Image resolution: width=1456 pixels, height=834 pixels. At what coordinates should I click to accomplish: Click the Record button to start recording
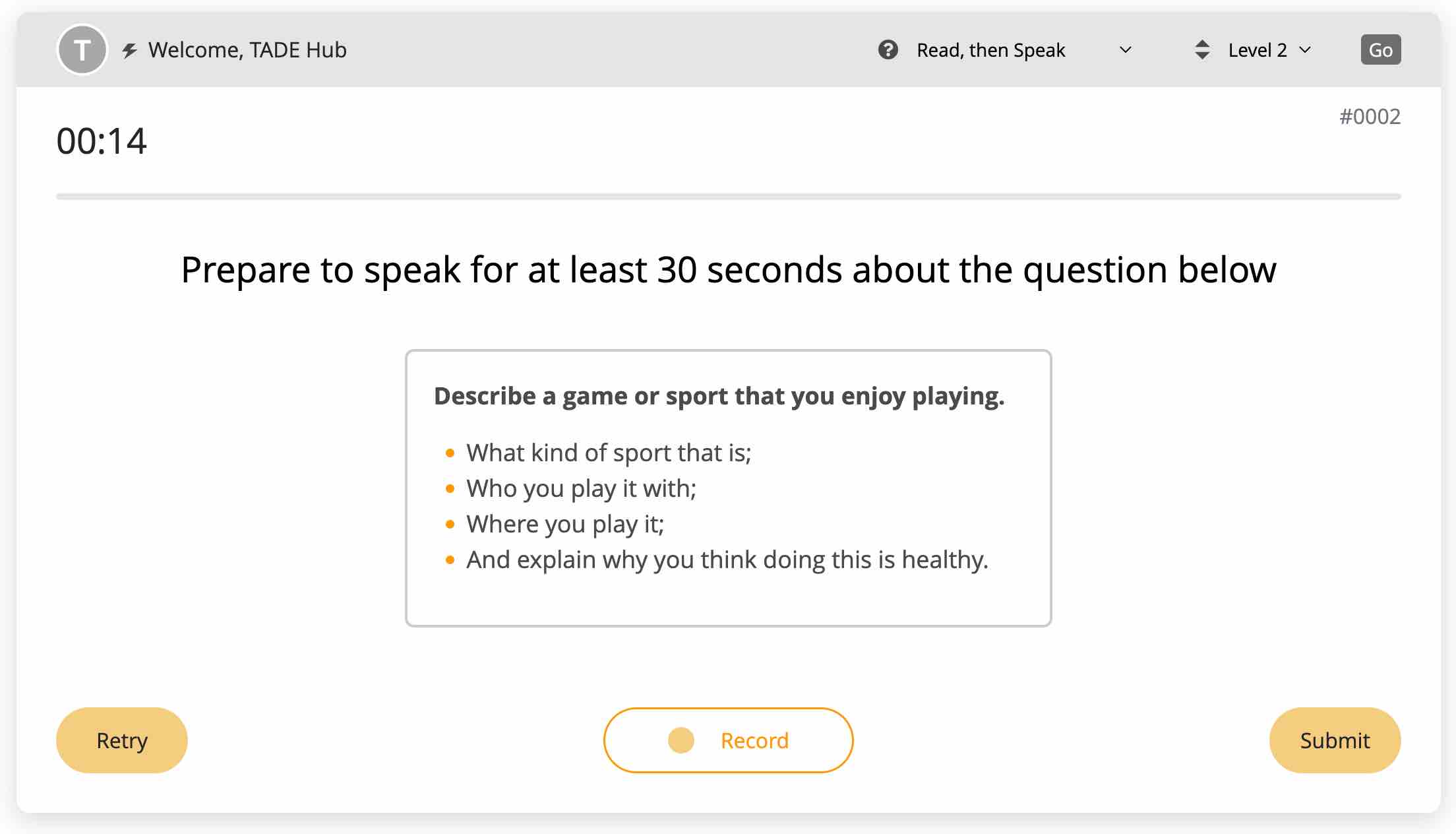[x=728, y=740]
